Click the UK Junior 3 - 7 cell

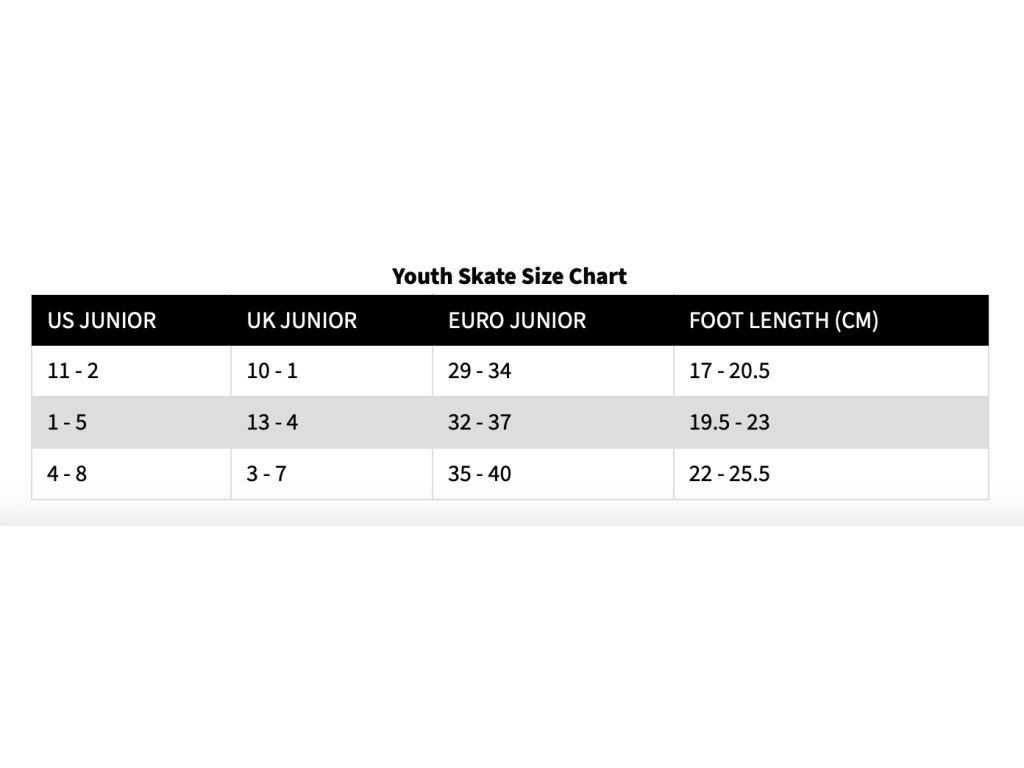(x=332, y=473)
